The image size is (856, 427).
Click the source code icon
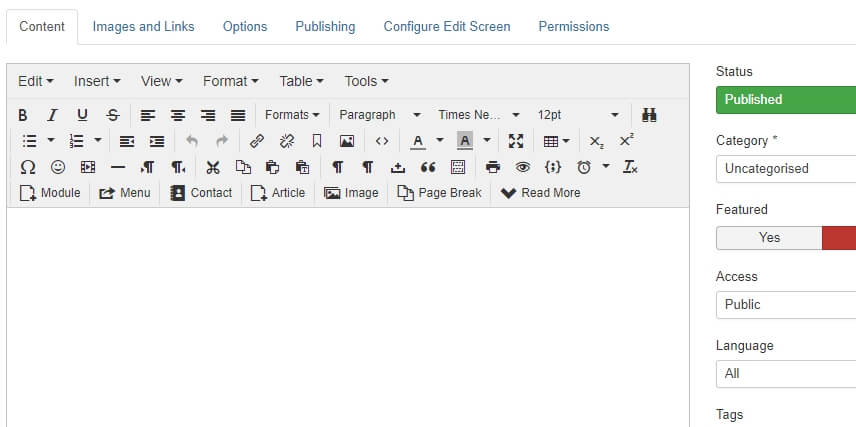pyautogui.click(x=382, y=141)
